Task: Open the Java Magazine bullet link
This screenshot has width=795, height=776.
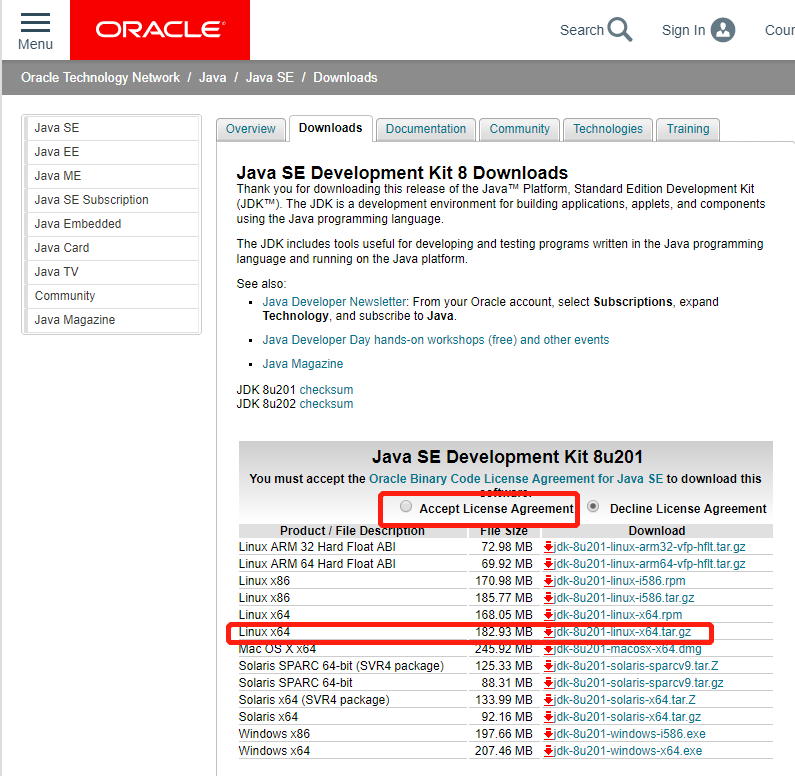Action: (x=303, y=364)
